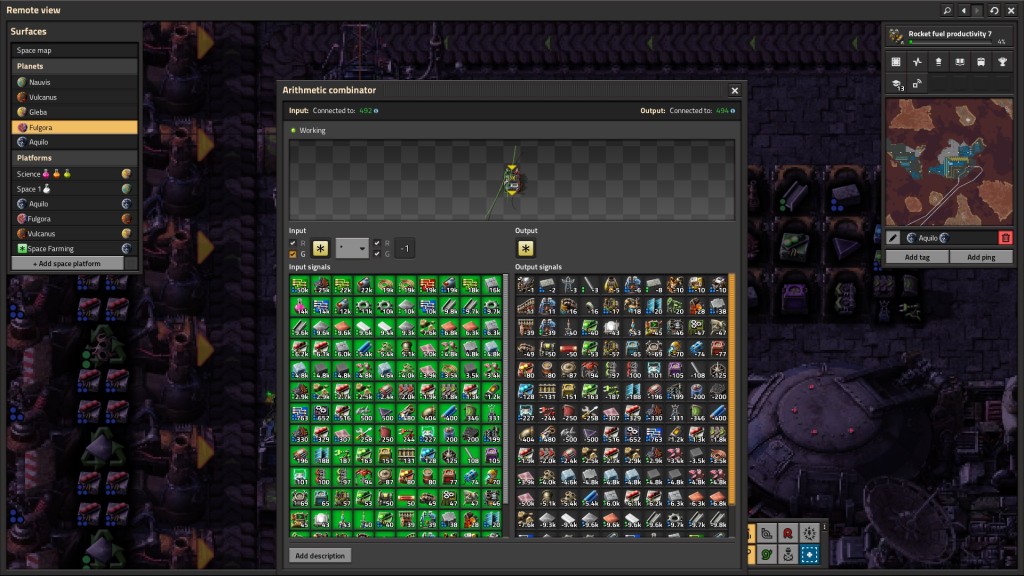Open the Rocket fuel productivity 7 research icon
Screen dimensions: 1024x576
click(895, 34)
